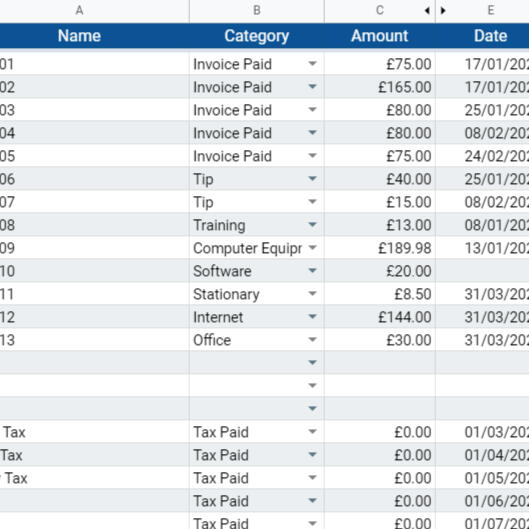Image resolution: width=529 pixels, height=529 pixels.
Task: Select the column C header
Action: click(x=380, y=11)
